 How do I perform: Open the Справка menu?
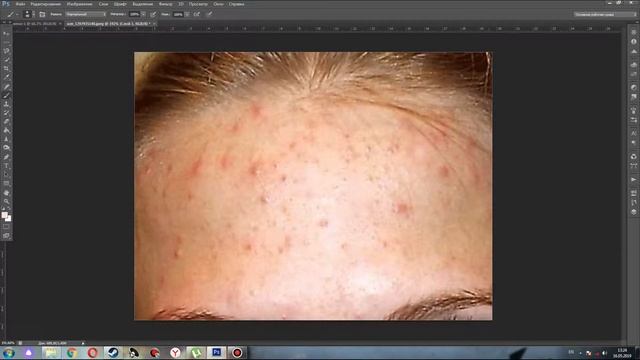coord(236,4)
